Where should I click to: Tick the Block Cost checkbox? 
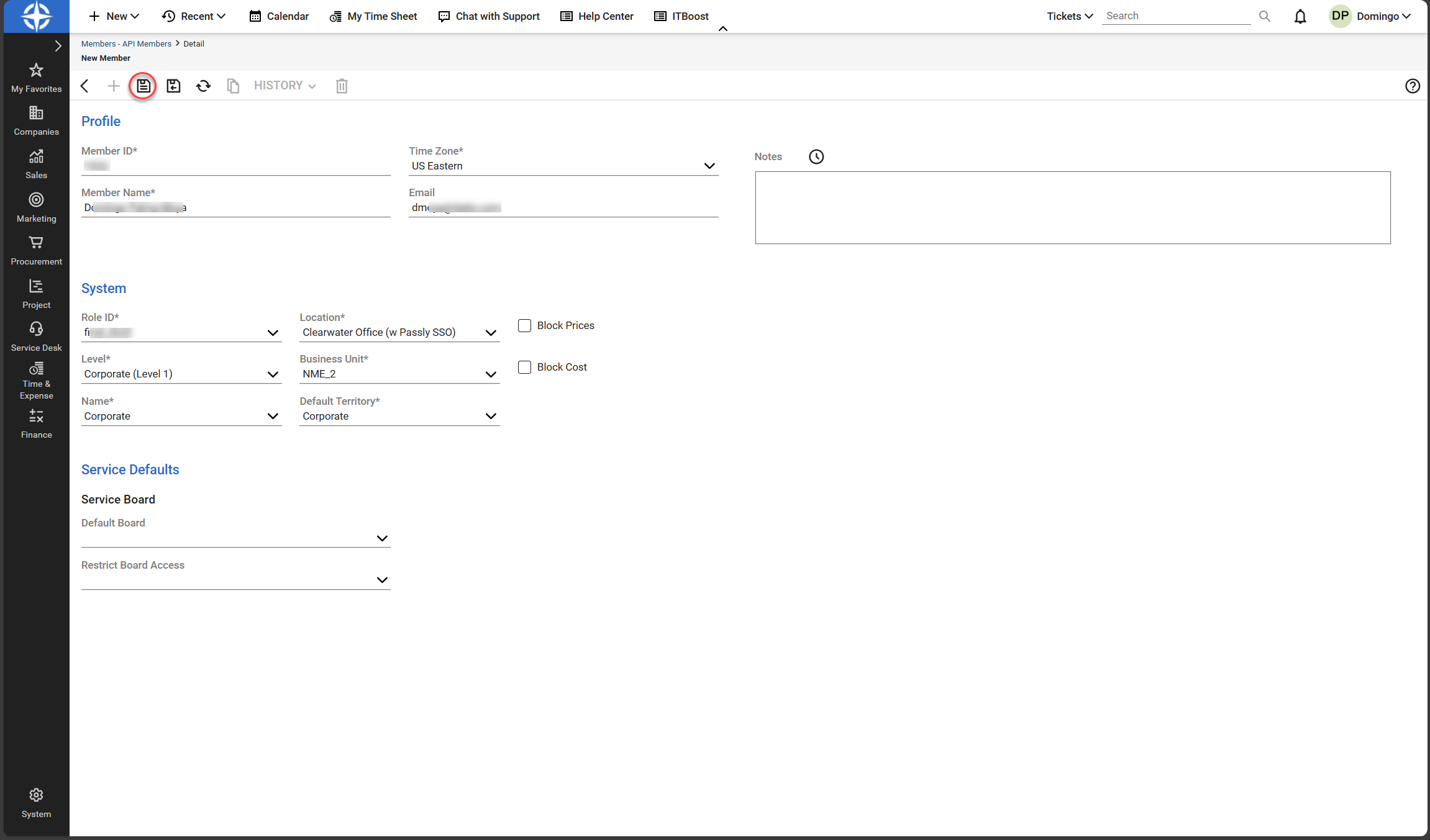pyautogui.click(x=524, y=367)
